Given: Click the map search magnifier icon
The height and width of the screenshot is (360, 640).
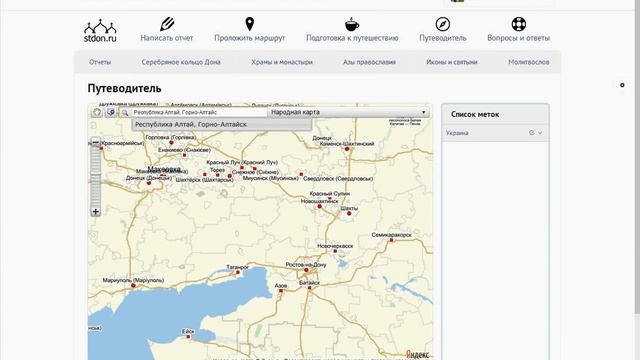Looking at the screenshot, I should tap(125, 113).
